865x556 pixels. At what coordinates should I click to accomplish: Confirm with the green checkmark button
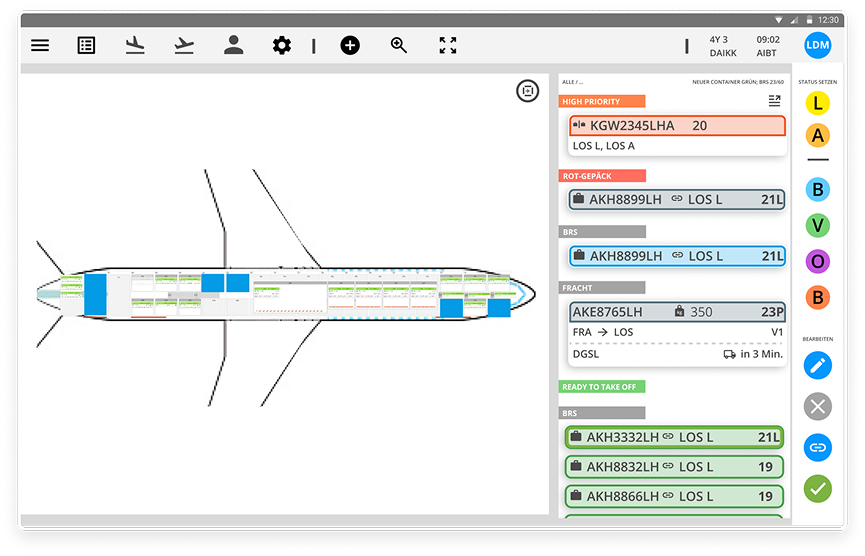click(818, 489)
